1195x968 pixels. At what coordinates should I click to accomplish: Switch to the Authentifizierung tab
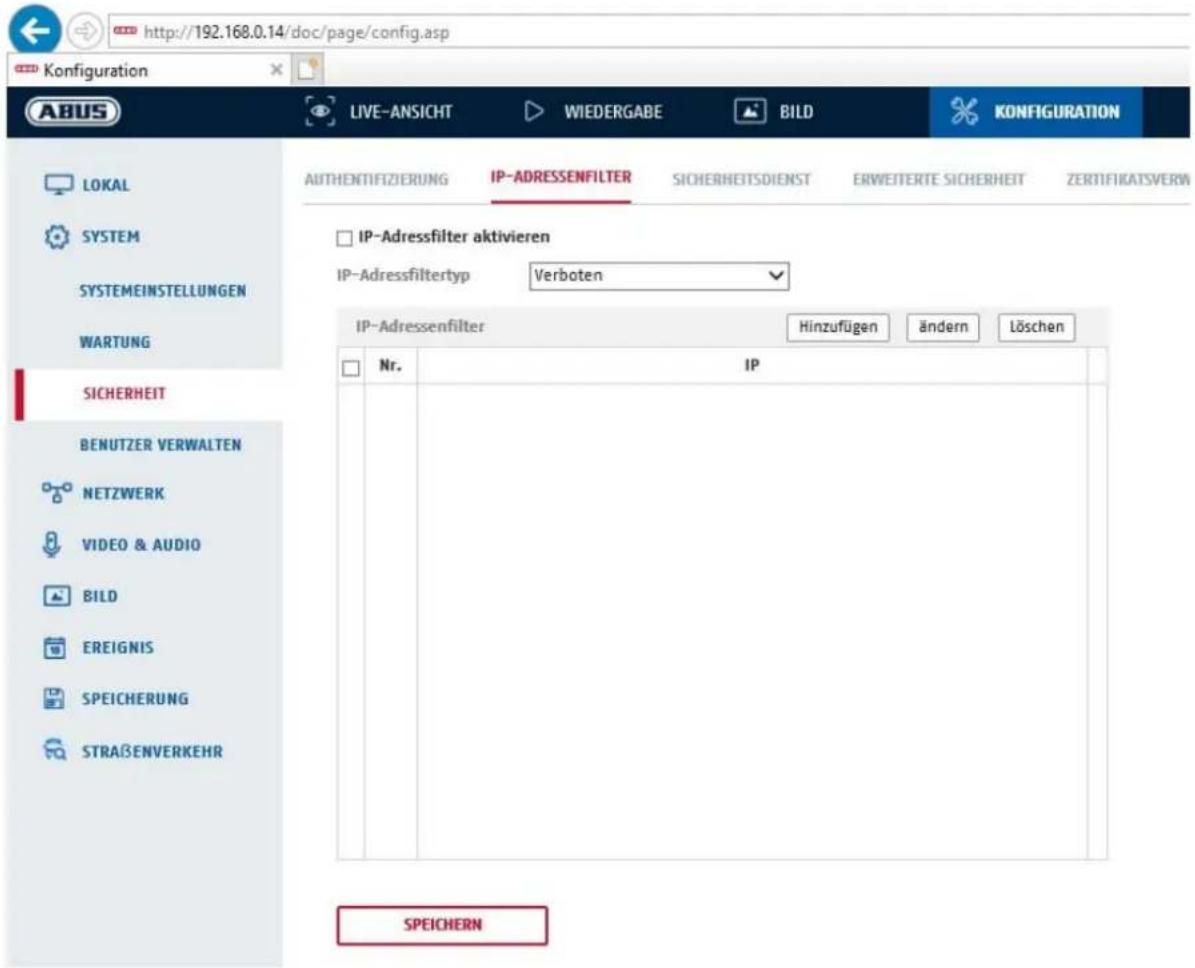point(376,179)
